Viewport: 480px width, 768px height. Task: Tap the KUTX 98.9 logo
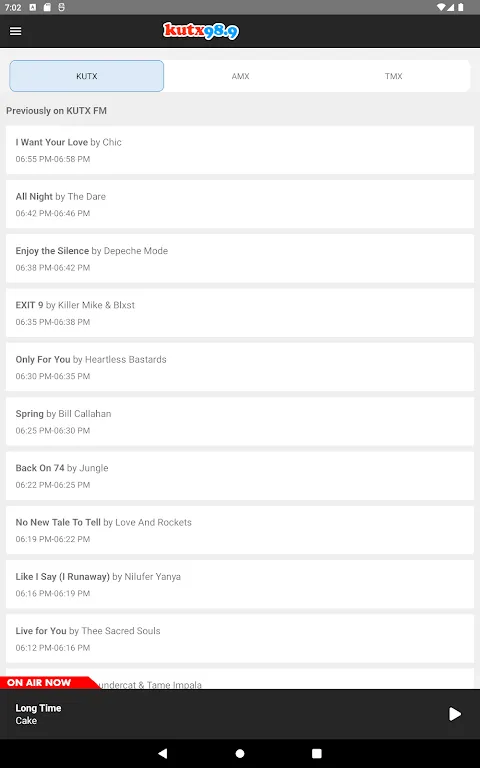[201, 31]
